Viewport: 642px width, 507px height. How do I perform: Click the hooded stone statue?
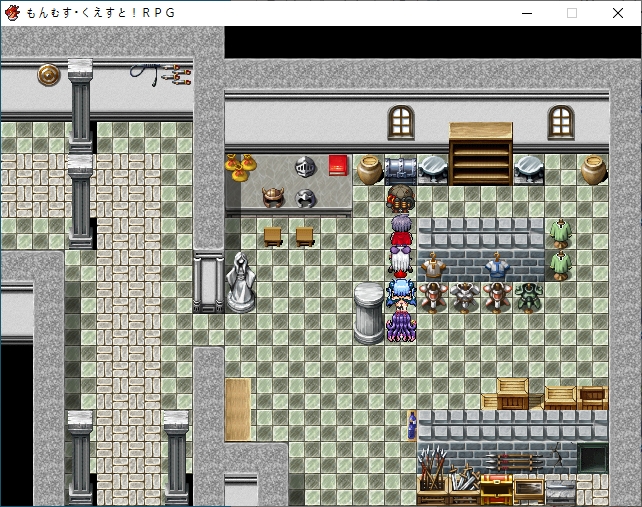coord(241,283)
